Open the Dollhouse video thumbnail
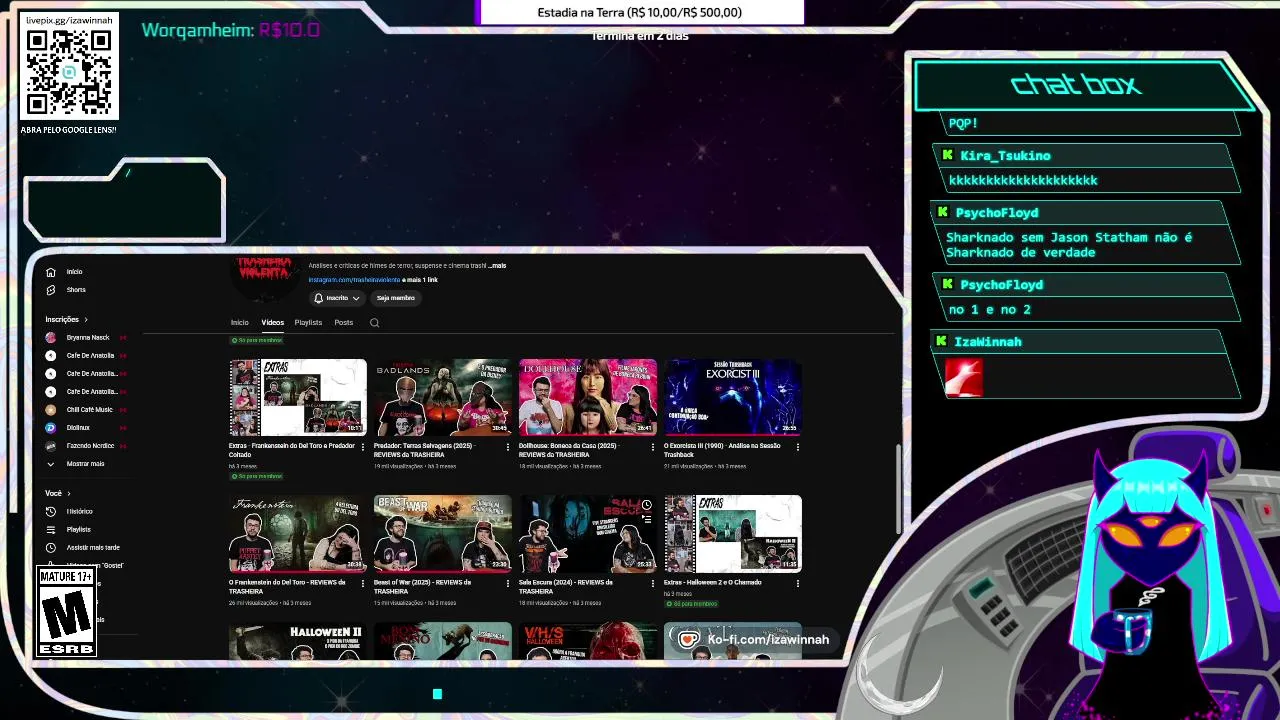This screenshot has width=1280, height=720. (588, 397)
